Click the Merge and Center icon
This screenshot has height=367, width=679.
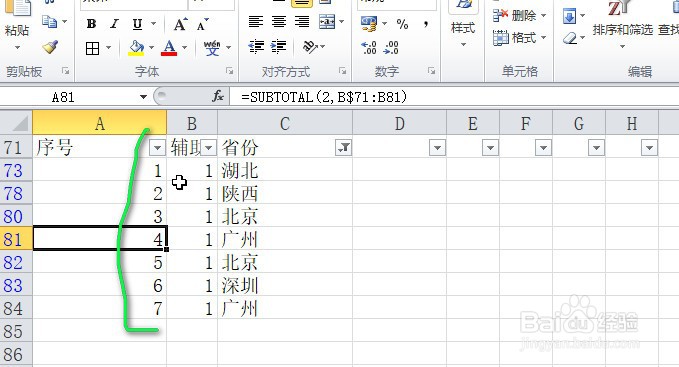pos(327,21)
